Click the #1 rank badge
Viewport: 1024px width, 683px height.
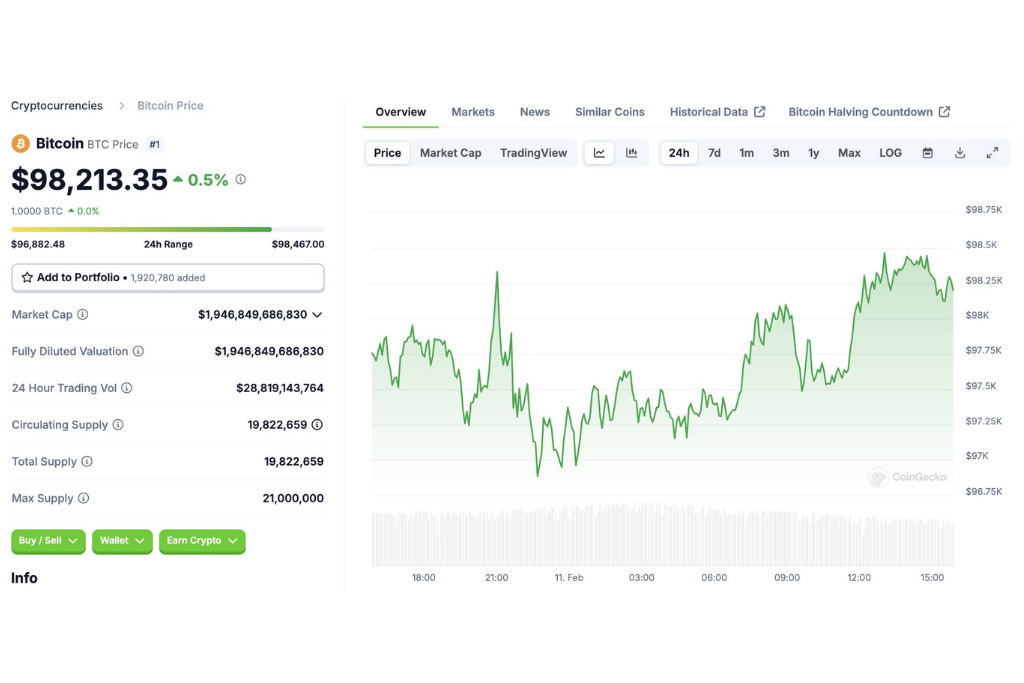tap(154, 144)
